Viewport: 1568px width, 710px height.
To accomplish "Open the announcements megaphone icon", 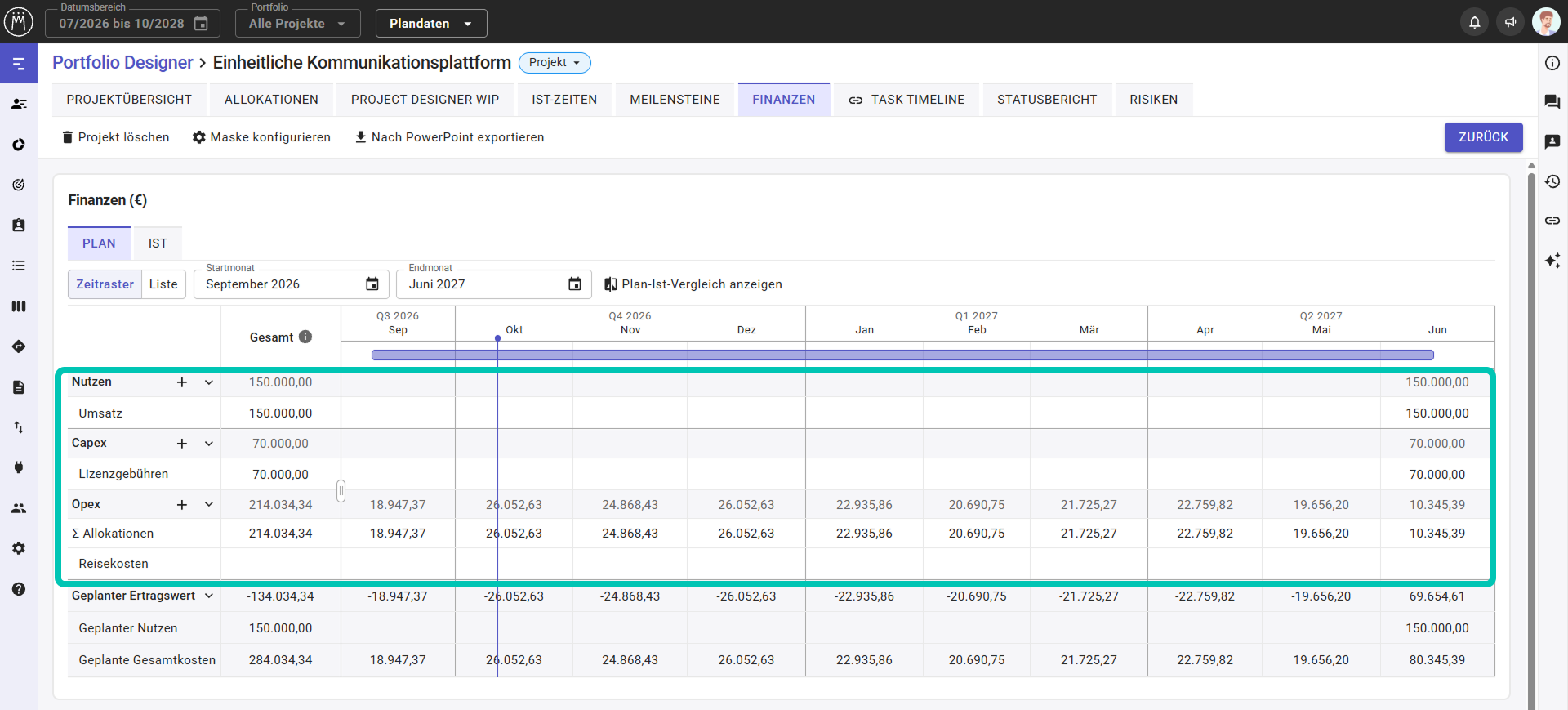I will coord(1510,22).
